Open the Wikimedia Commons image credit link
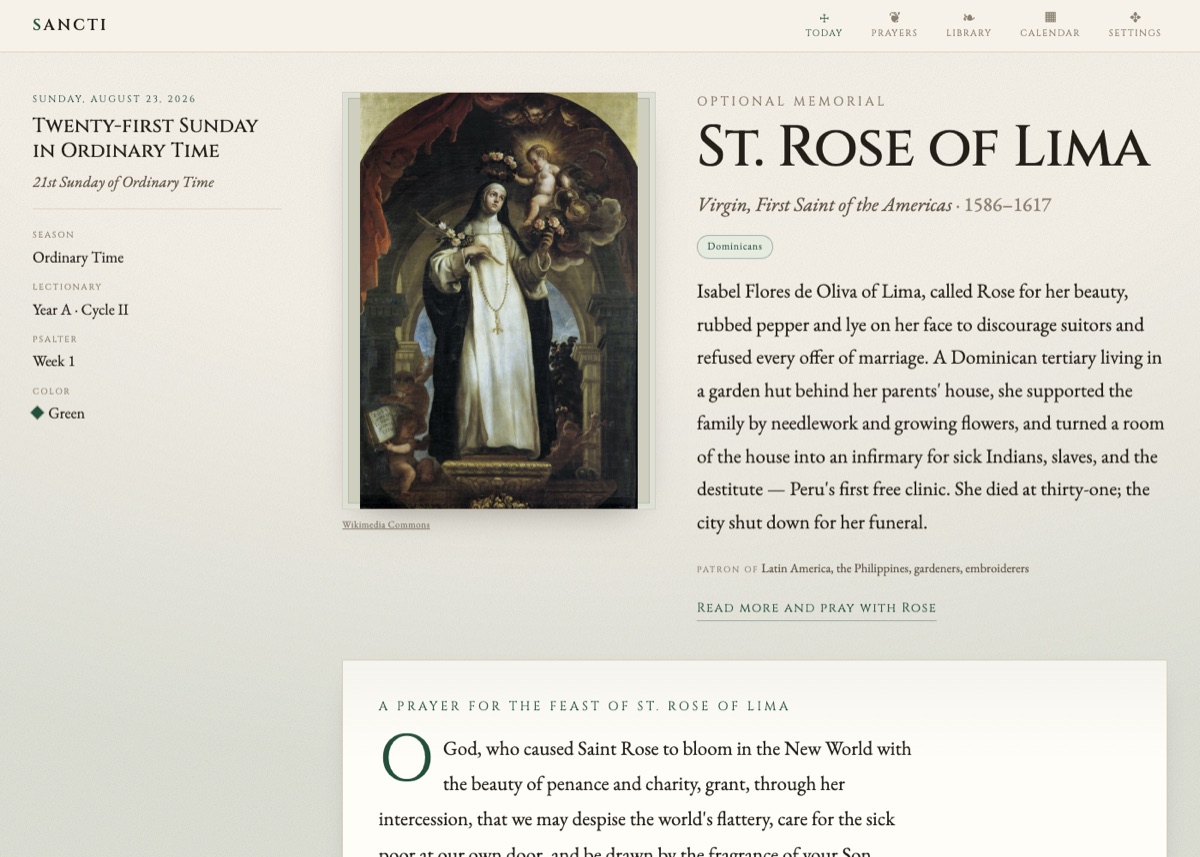This screenshot has height=857, width=1200. [386, 525]
